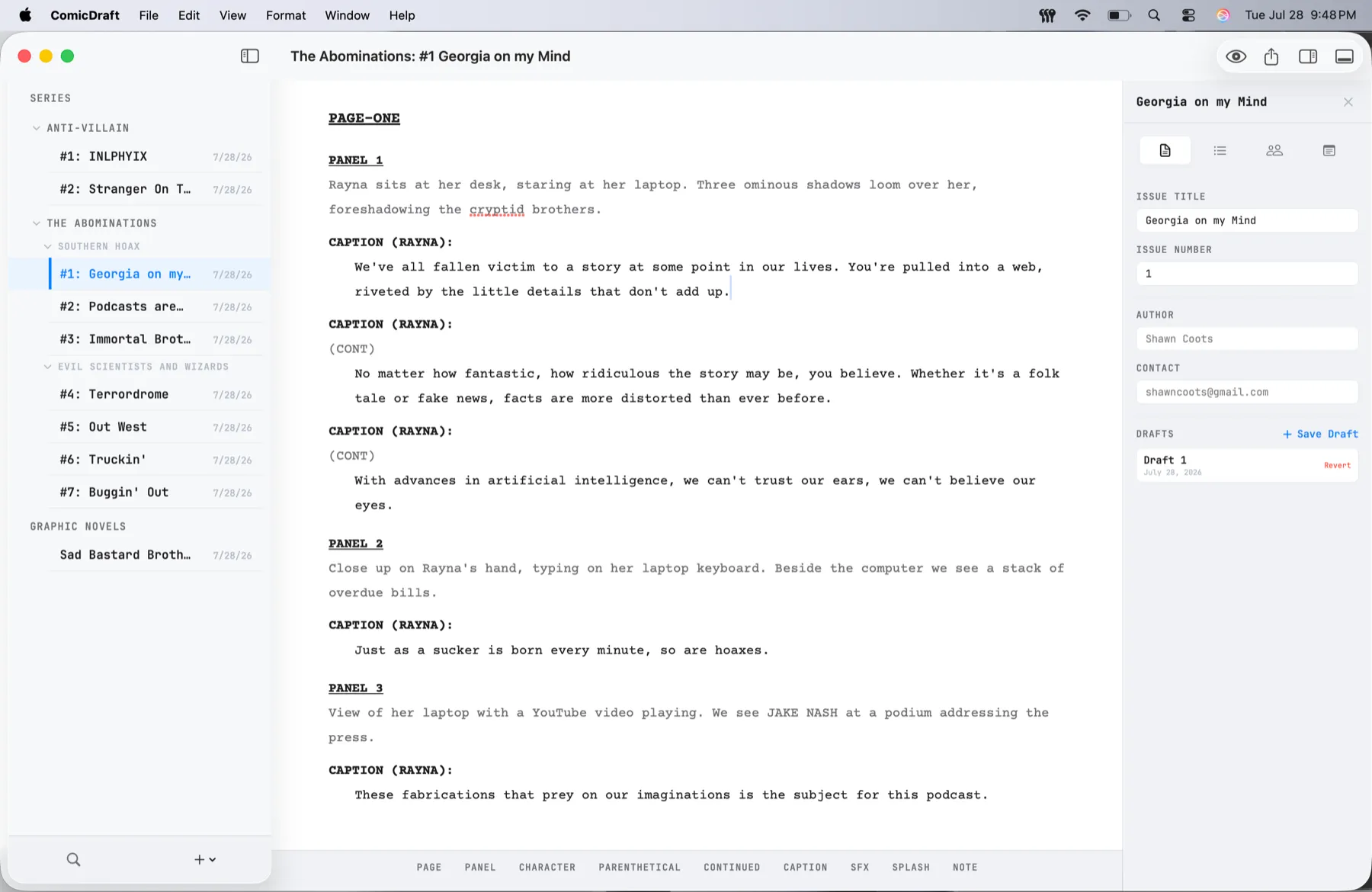Insert a PANEL element

click(480, 868)
